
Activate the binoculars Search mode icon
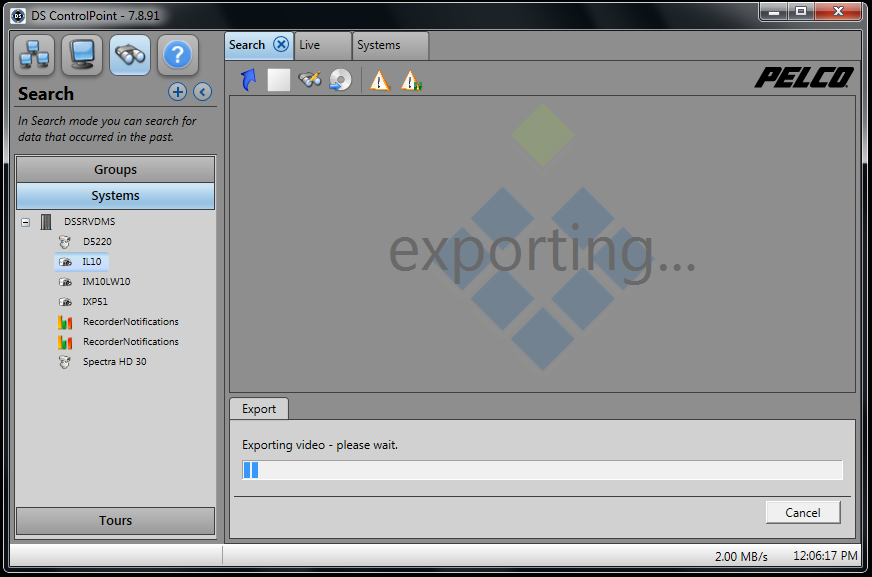tap(129, 55)
